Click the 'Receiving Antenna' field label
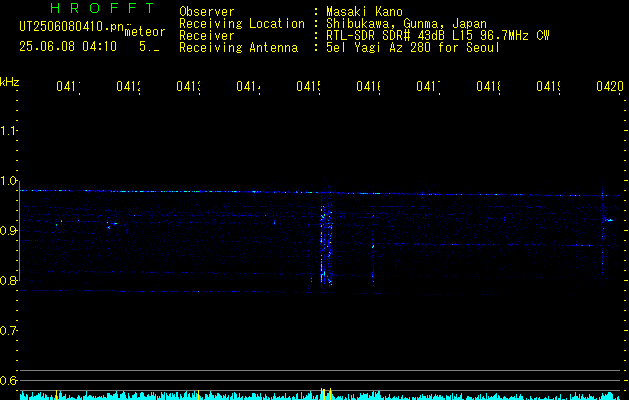Screen dimensions: 629x400 click(x=238, y=48)
